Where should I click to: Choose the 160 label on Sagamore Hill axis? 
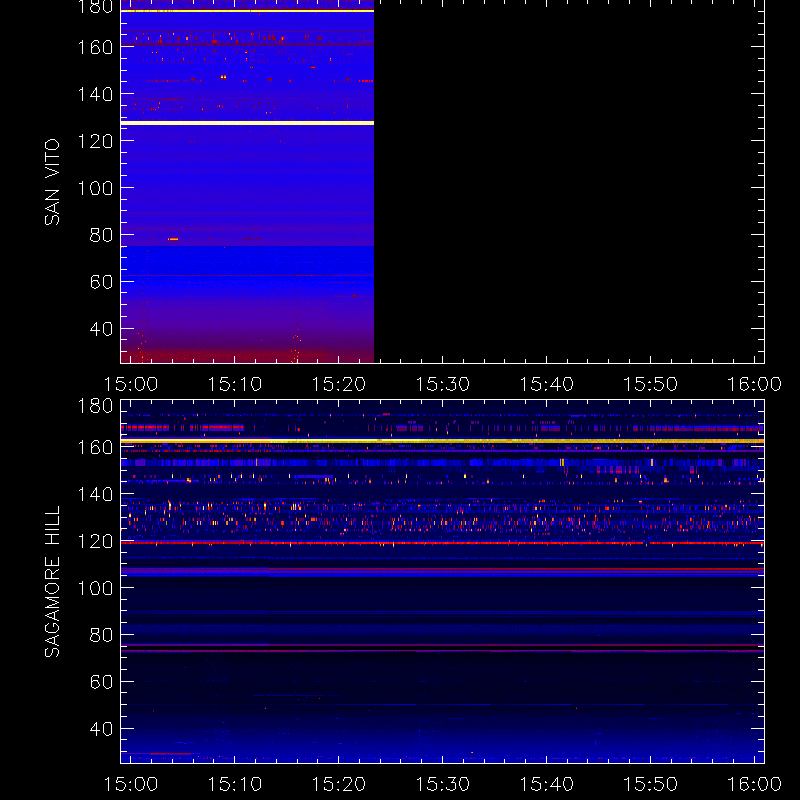coord(95,447)
